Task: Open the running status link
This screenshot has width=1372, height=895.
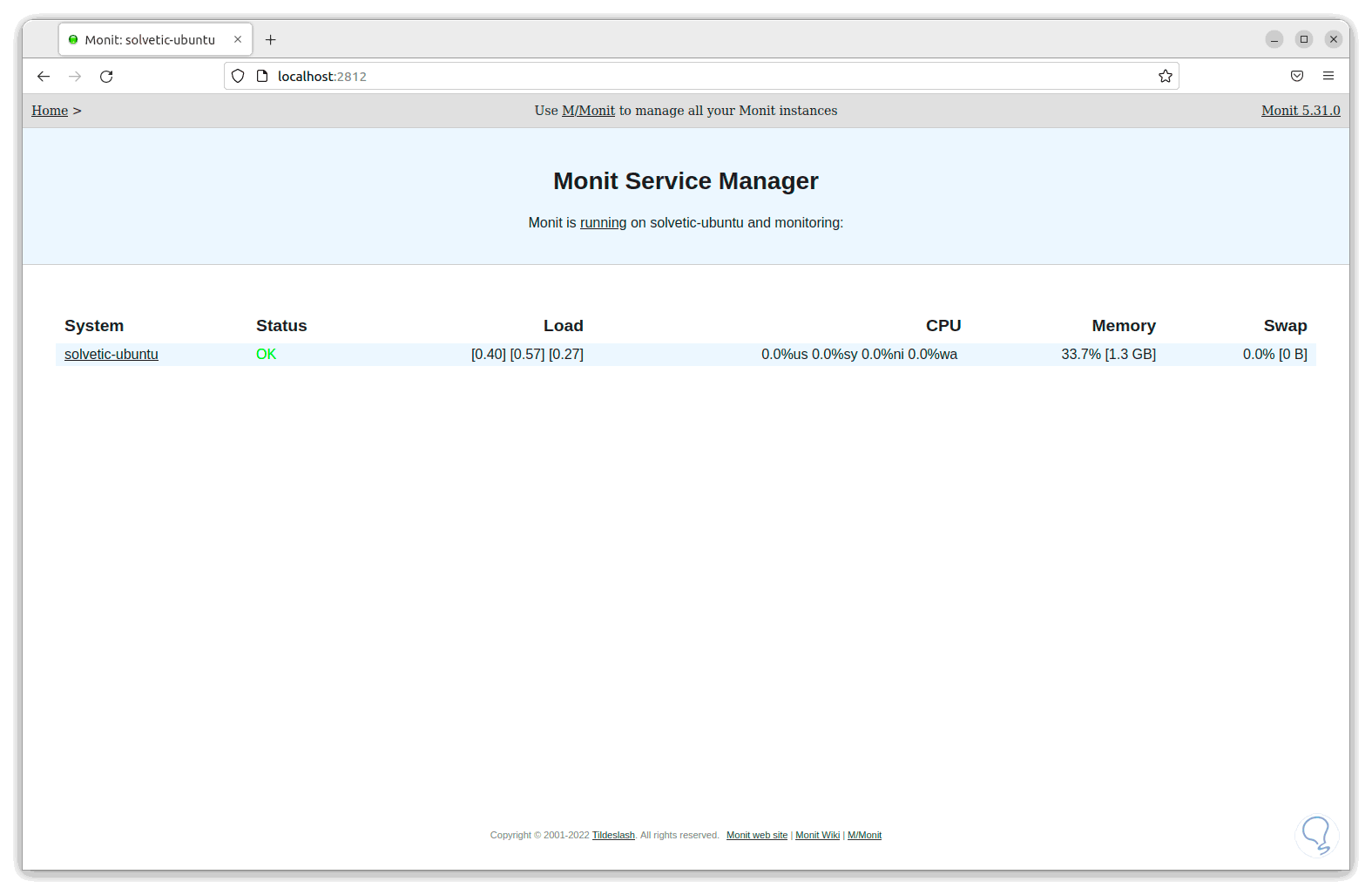Action: pyautogui.click(x=603, y=223)
